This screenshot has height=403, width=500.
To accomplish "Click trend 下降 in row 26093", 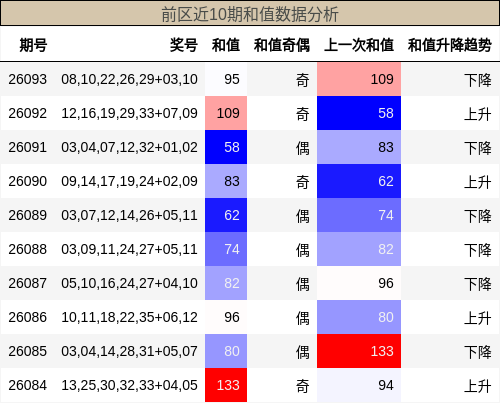I will 478,80.
